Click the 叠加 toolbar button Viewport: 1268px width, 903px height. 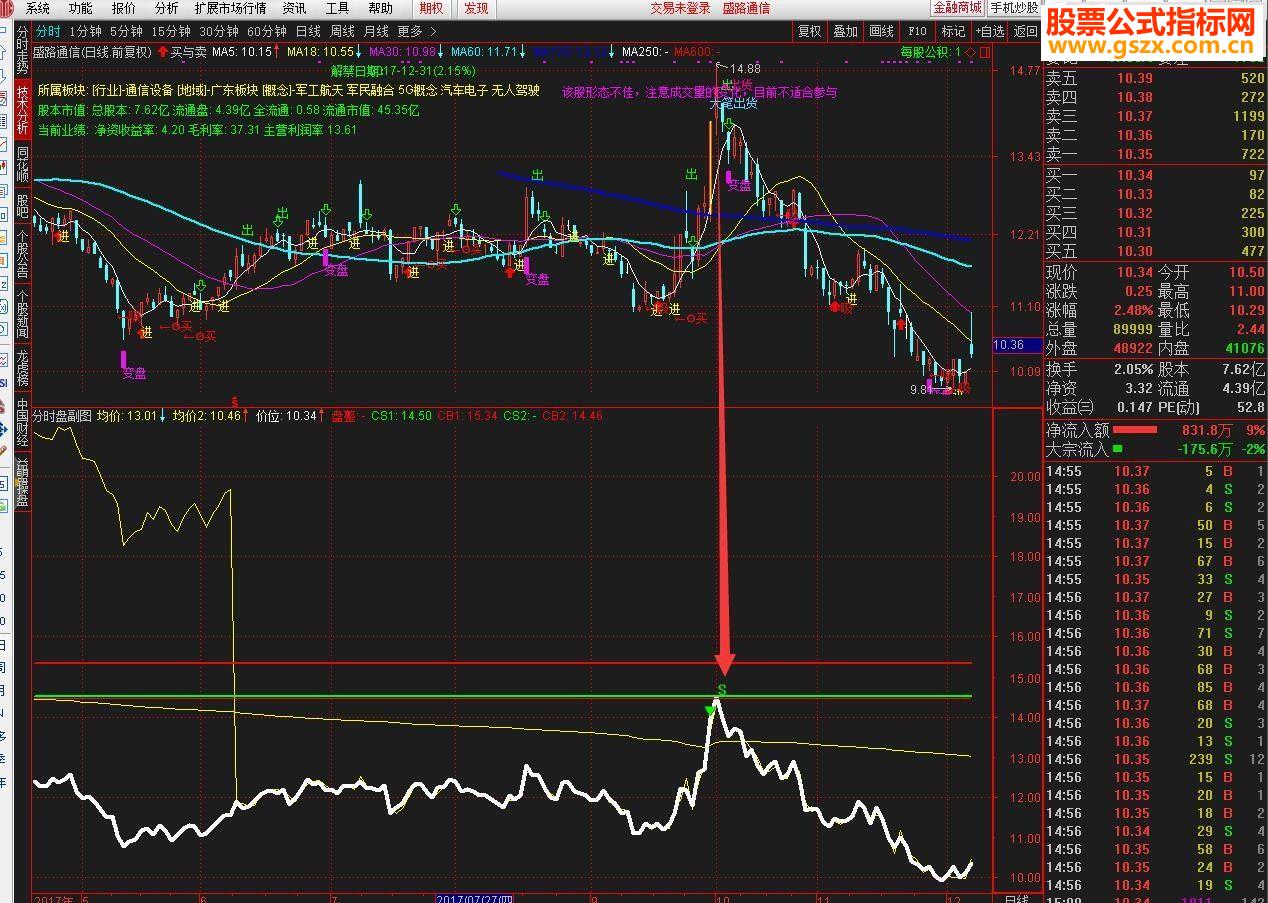(845, 32)
